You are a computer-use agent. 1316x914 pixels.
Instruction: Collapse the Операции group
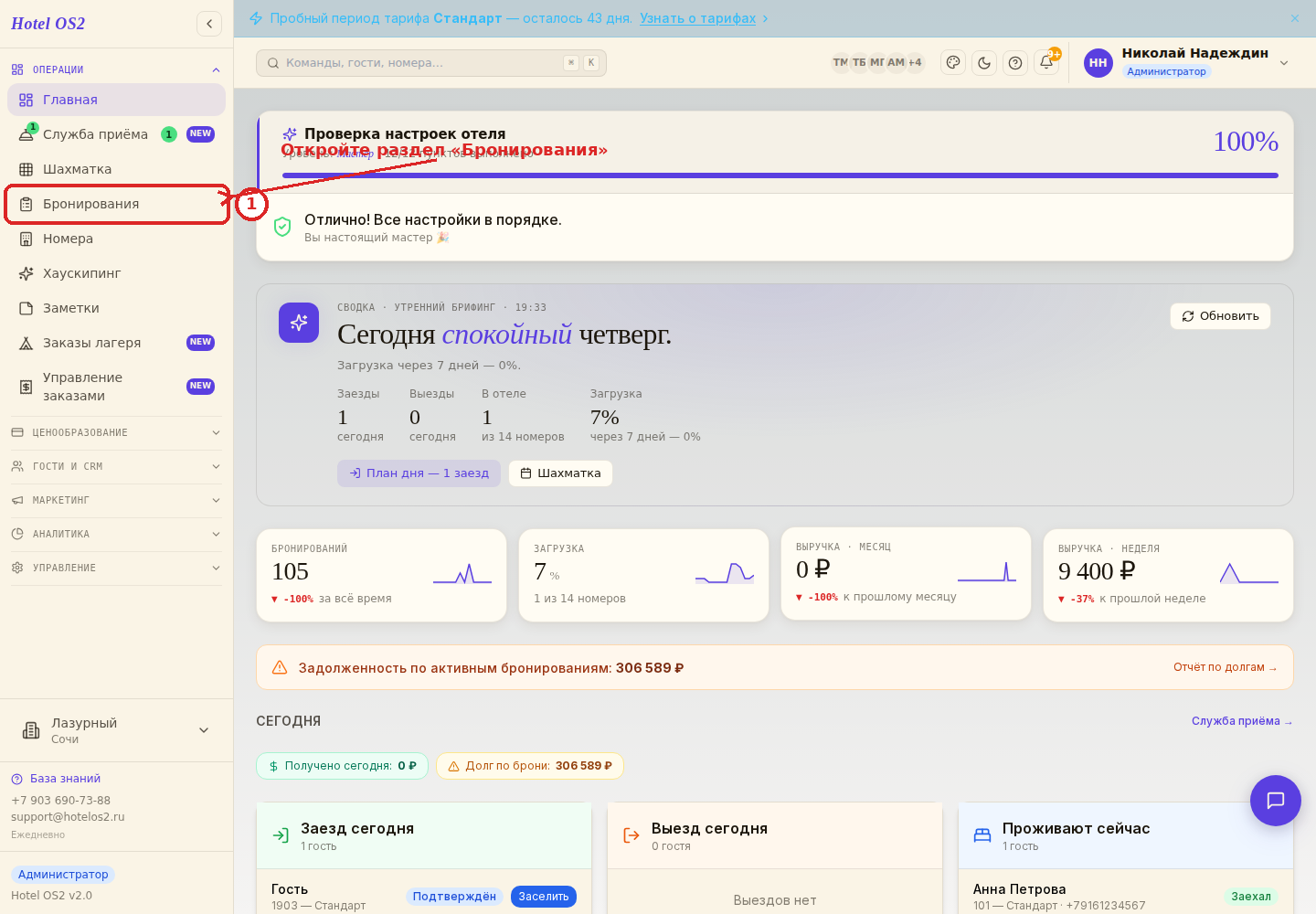[116, 69]
